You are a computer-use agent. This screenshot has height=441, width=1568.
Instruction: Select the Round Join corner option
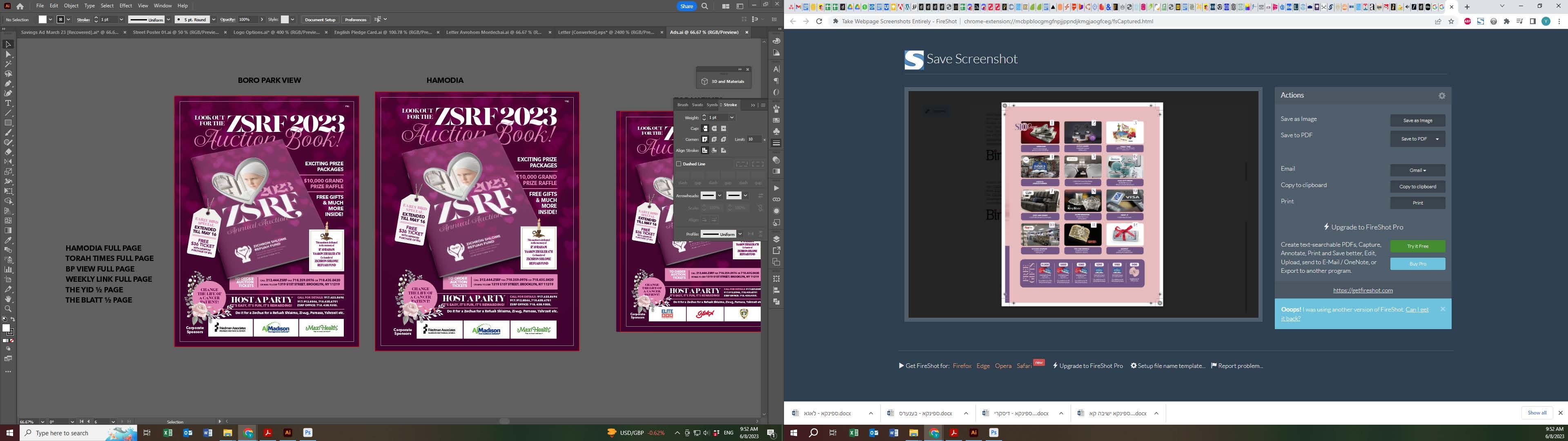[714, 140]
